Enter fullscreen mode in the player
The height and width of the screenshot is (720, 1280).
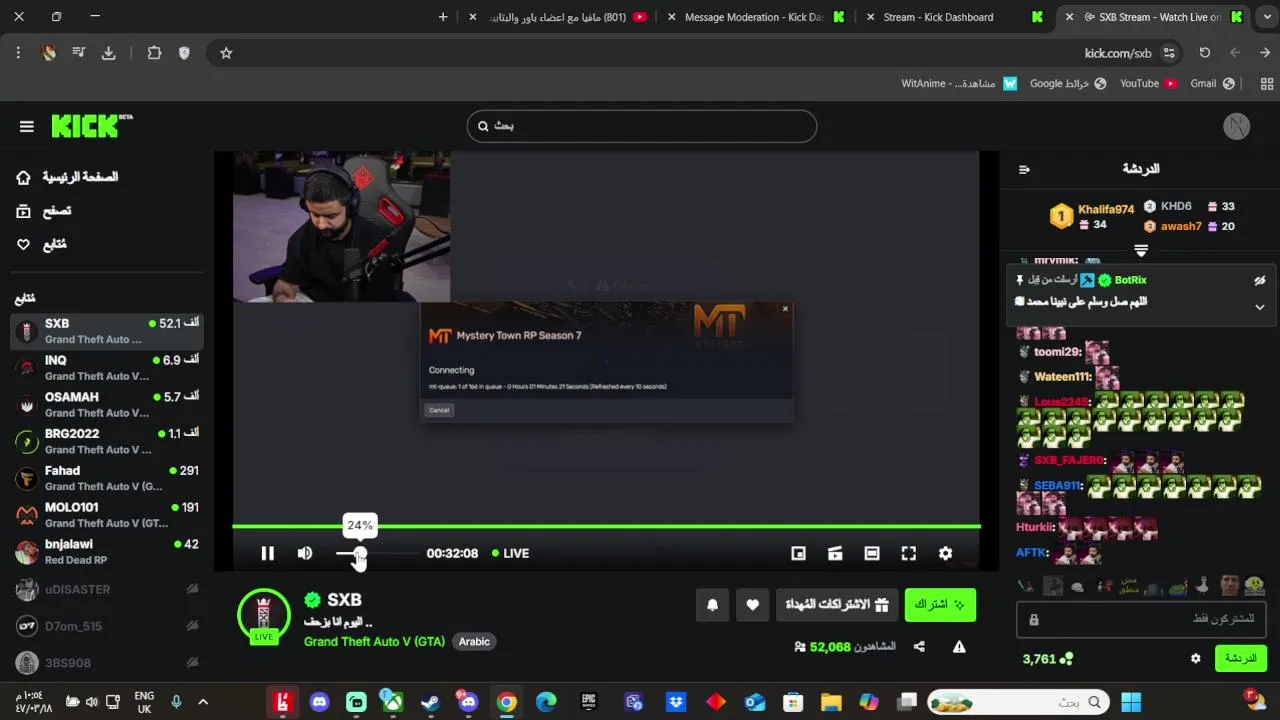click(909, 553)
